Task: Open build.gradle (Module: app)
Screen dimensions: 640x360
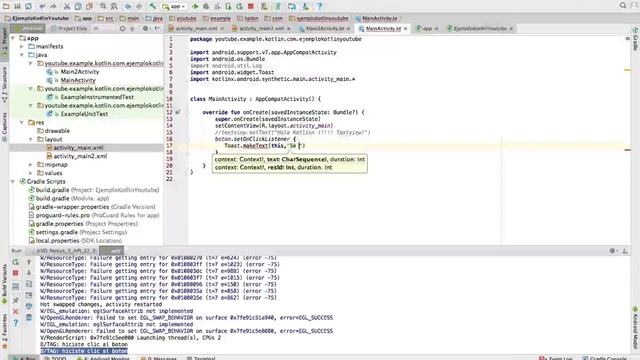Action: 72,198
